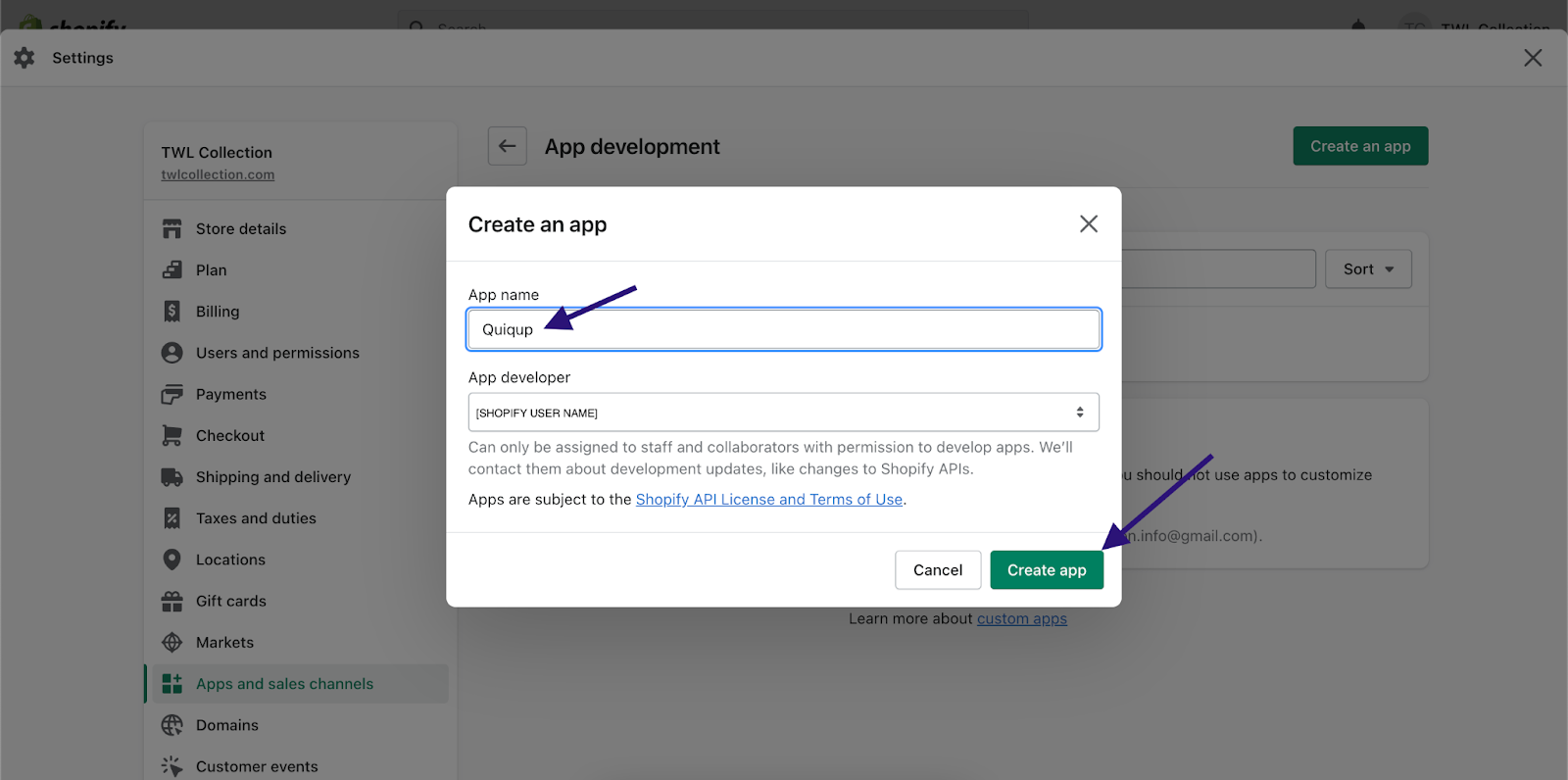Click the Plan sidebar icon
This screenshot has width=1568, height=780.
tap(171, 269)
